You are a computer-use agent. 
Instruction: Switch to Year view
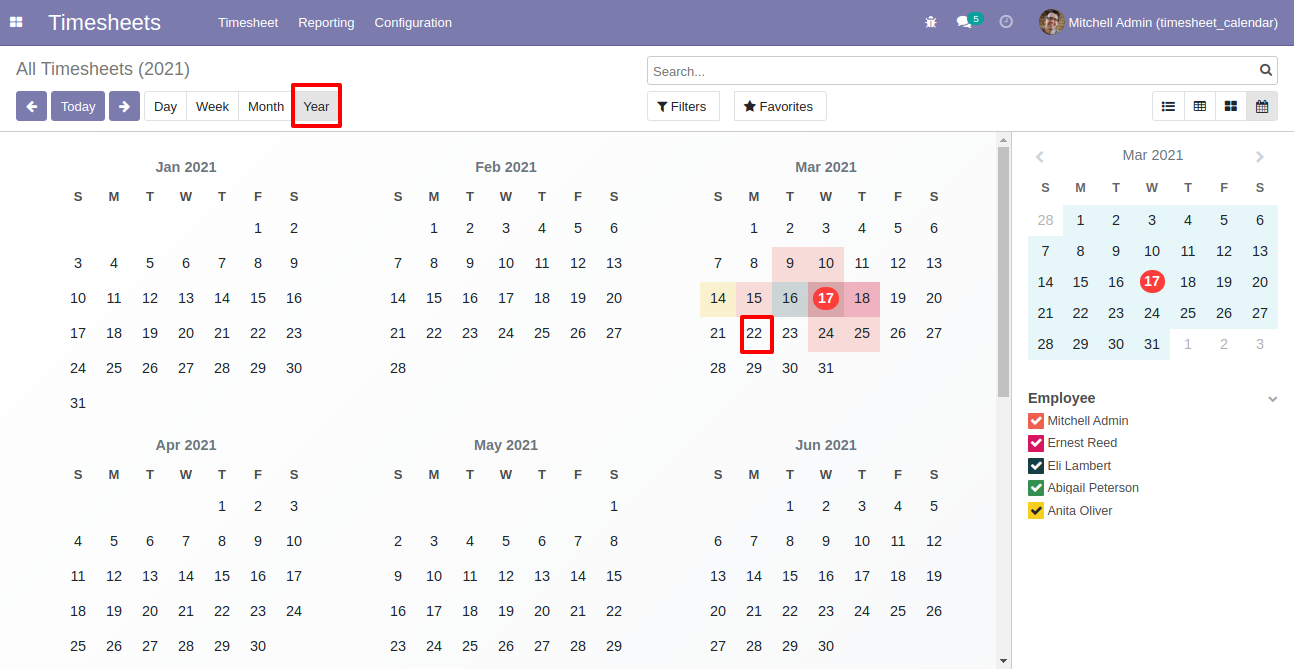[x=316, y=106]
